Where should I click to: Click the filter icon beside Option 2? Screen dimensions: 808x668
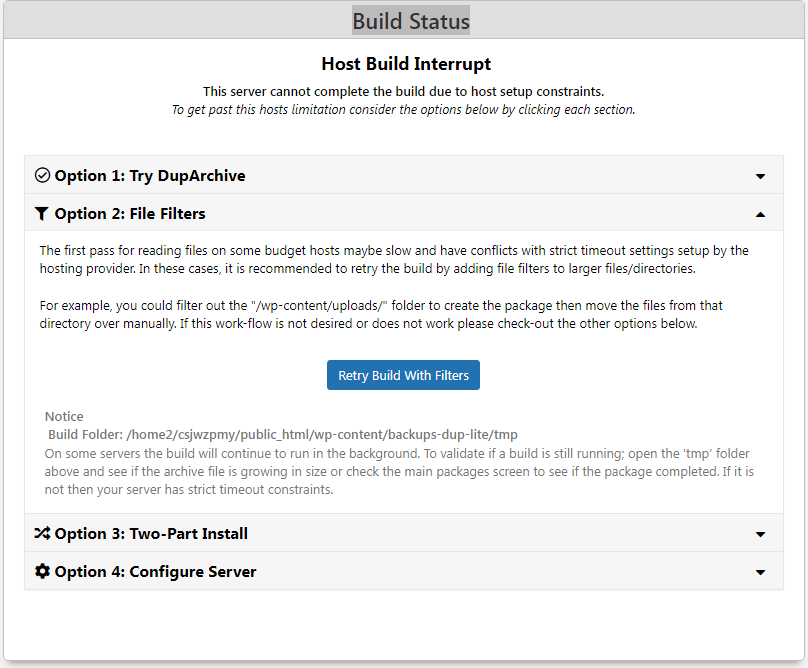tap(41, 213)
